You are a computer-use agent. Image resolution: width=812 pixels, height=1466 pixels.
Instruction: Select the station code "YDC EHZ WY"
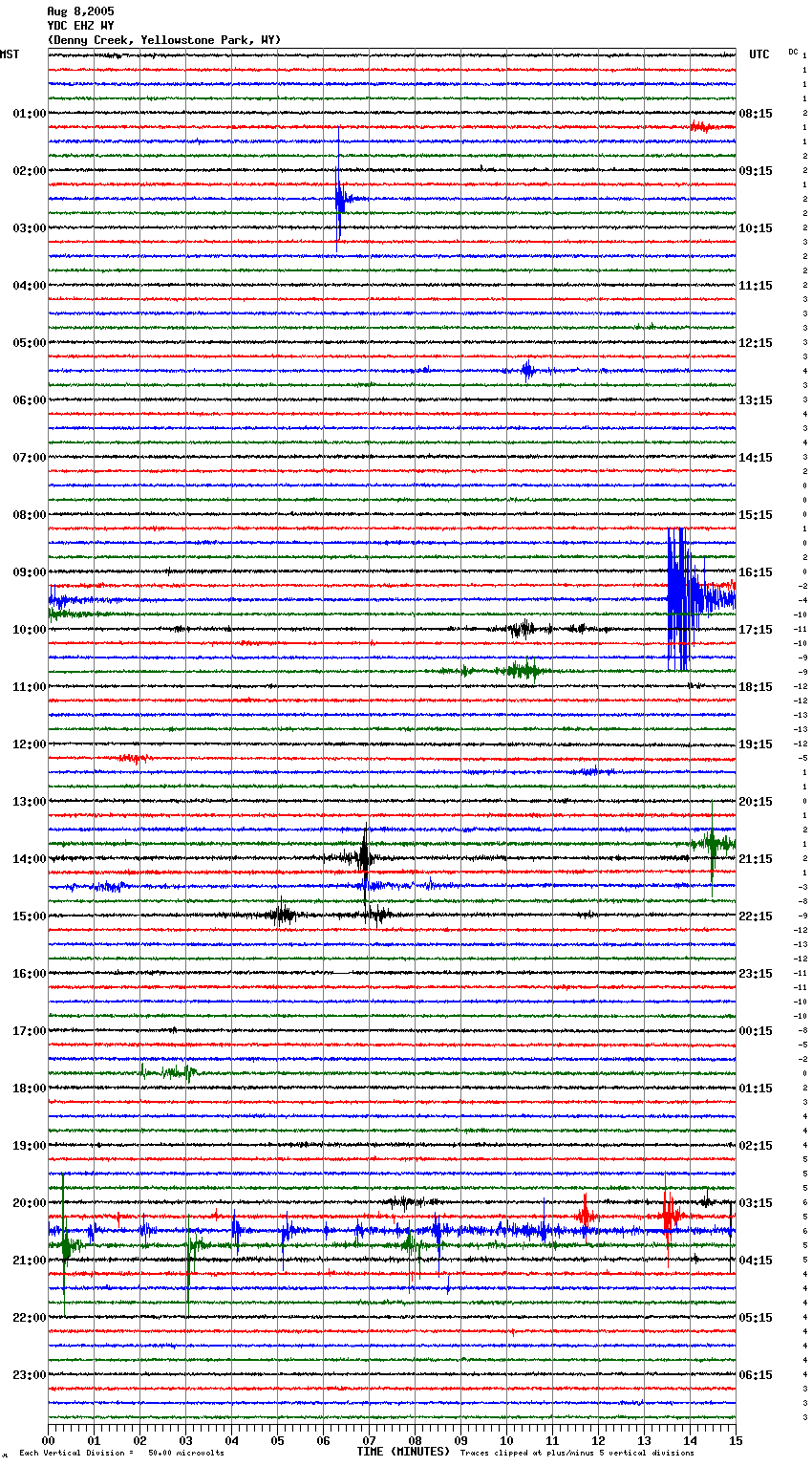tap(80, 26)
